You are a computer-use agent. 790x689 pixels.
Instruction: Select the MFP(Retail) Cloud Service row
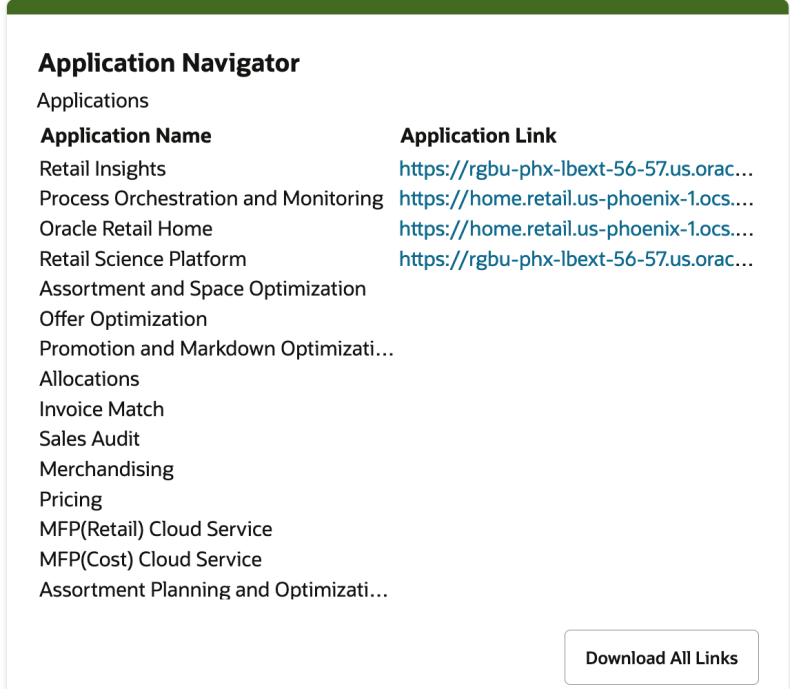pyautogui.click(x=156, y=529)
